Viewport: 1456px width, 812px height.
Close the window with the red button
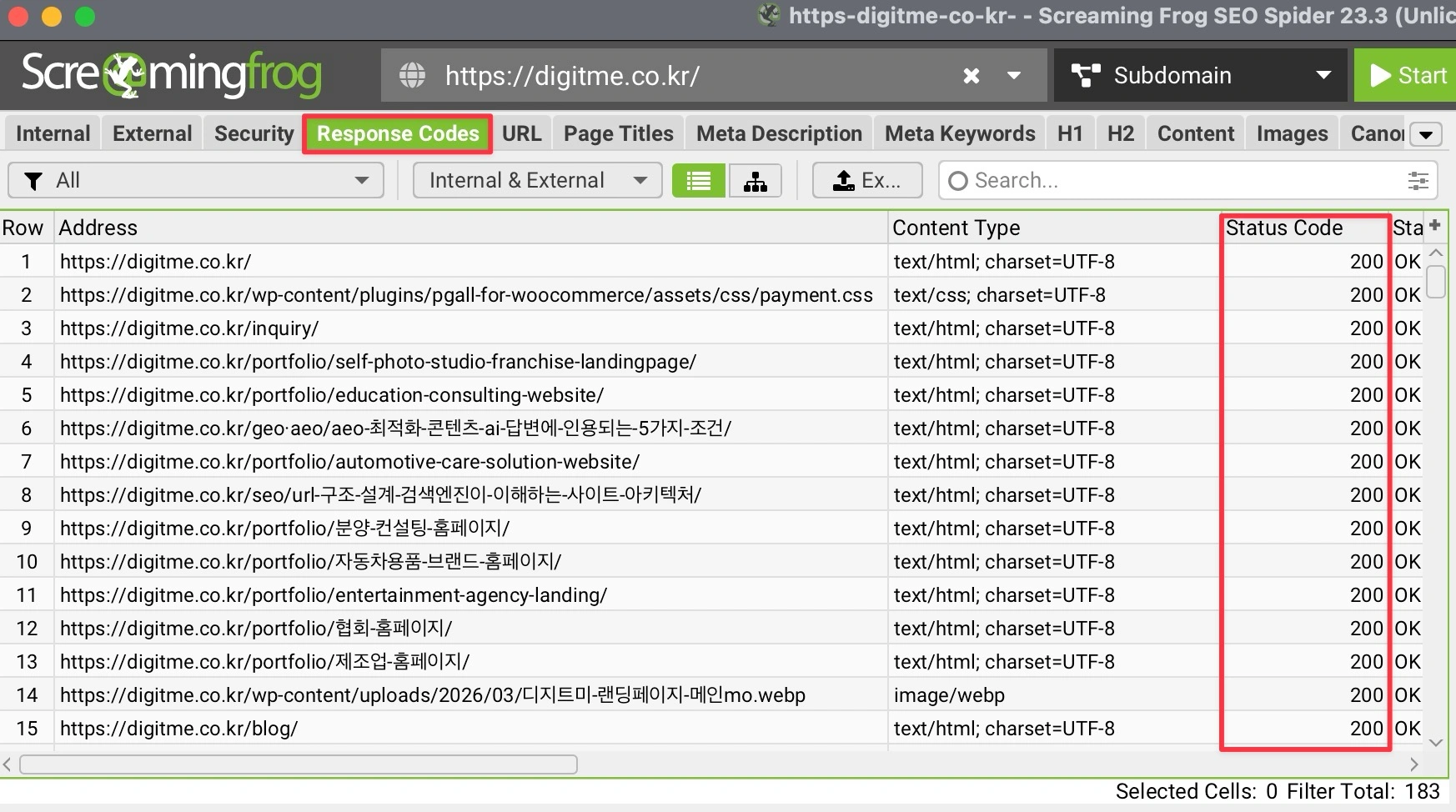pyautogui.click(x=18, y=17)
